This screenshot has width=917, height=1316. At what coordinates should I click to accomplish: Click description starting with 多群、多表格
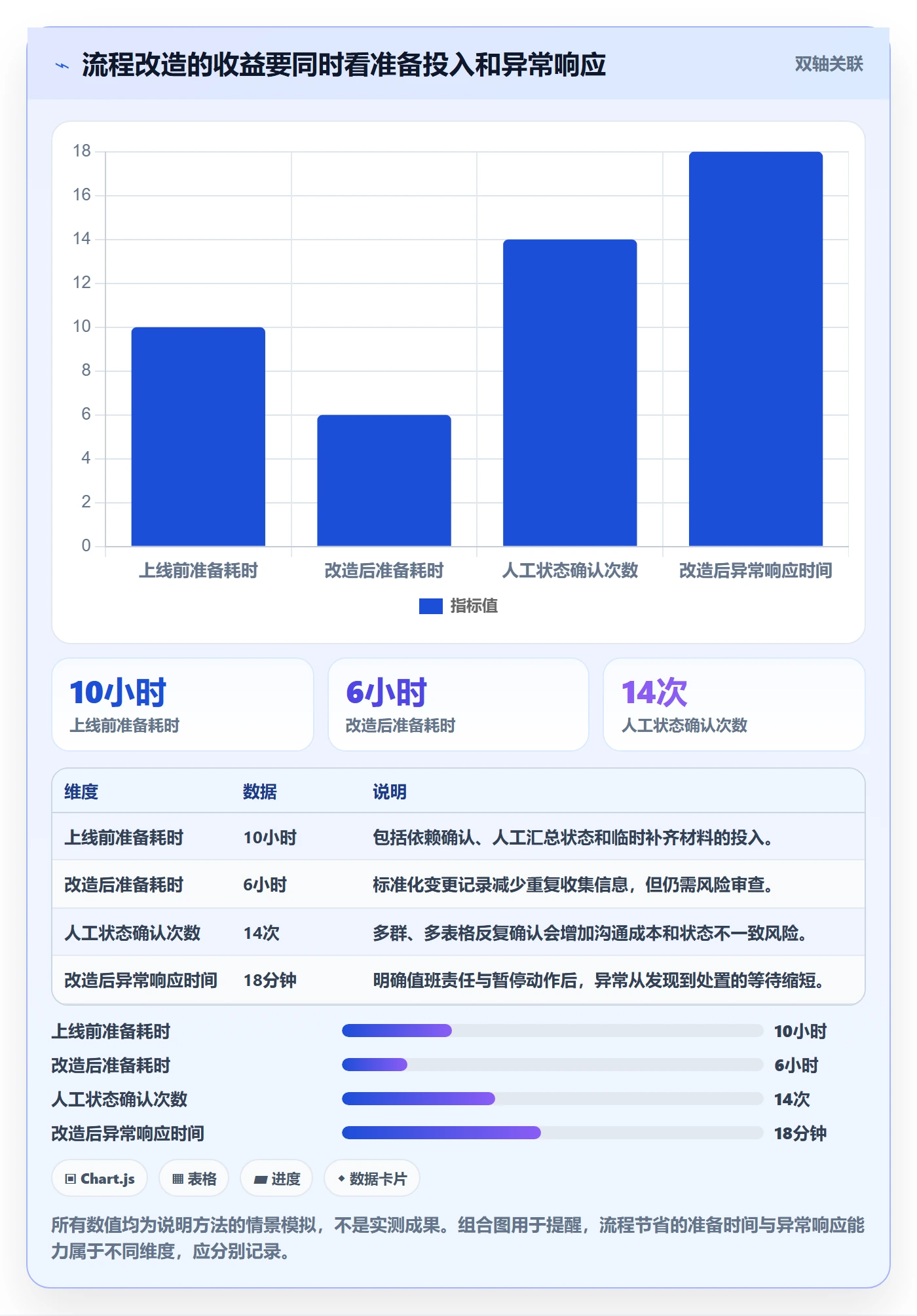(x=590, y=932)
